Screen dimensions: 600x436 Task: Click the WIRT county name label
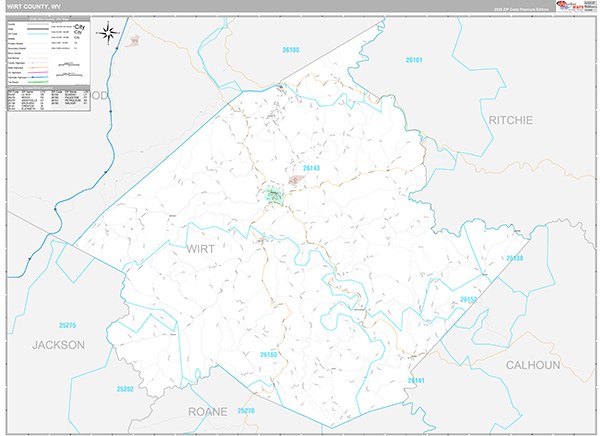[201, 249]
